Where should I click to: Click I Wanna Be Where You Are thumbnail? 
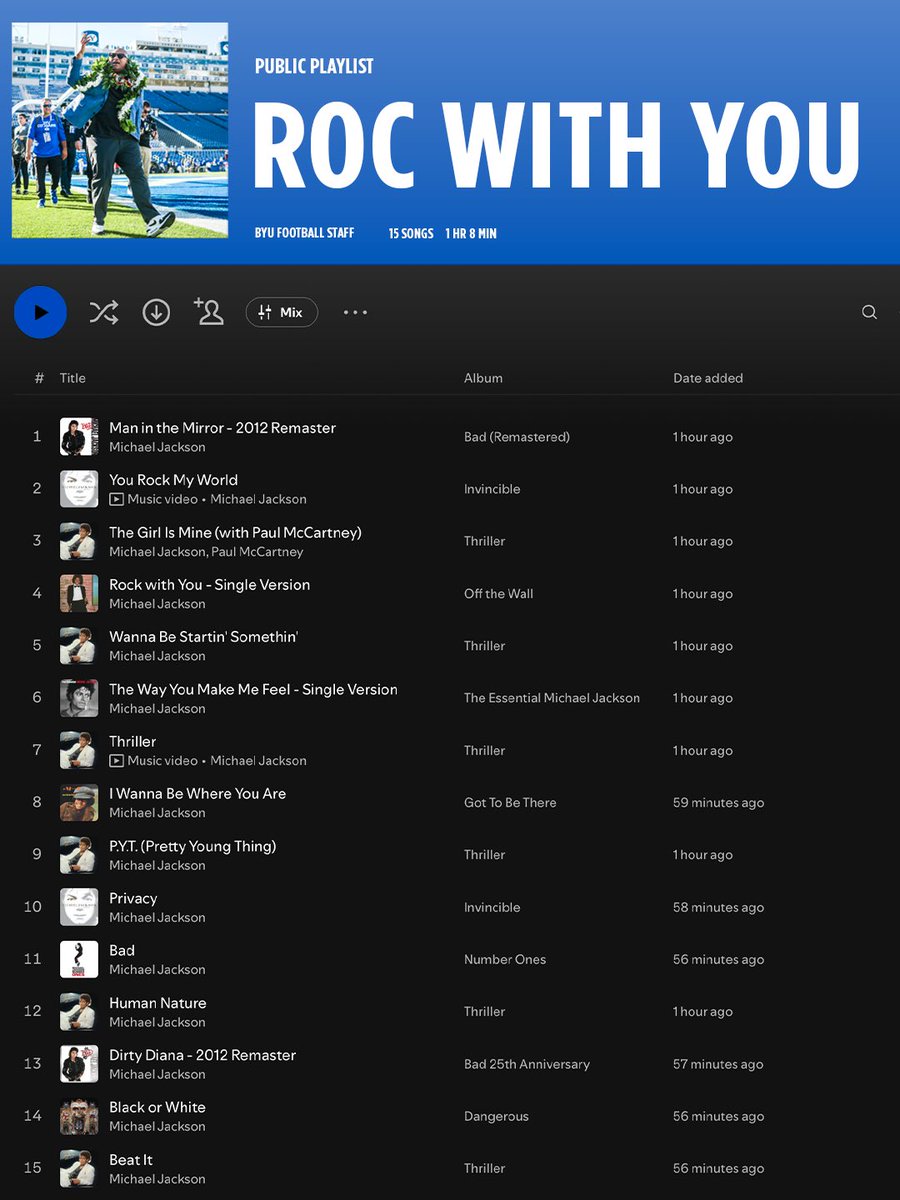coord(79,803)
